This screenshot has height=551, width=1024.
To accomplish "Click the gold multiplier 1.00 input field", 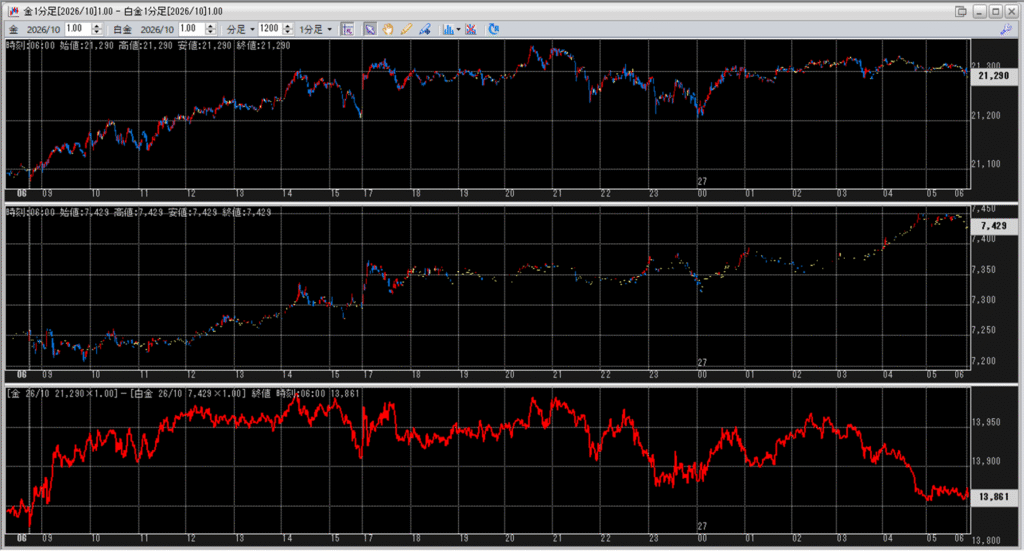I will click(74, 29).
